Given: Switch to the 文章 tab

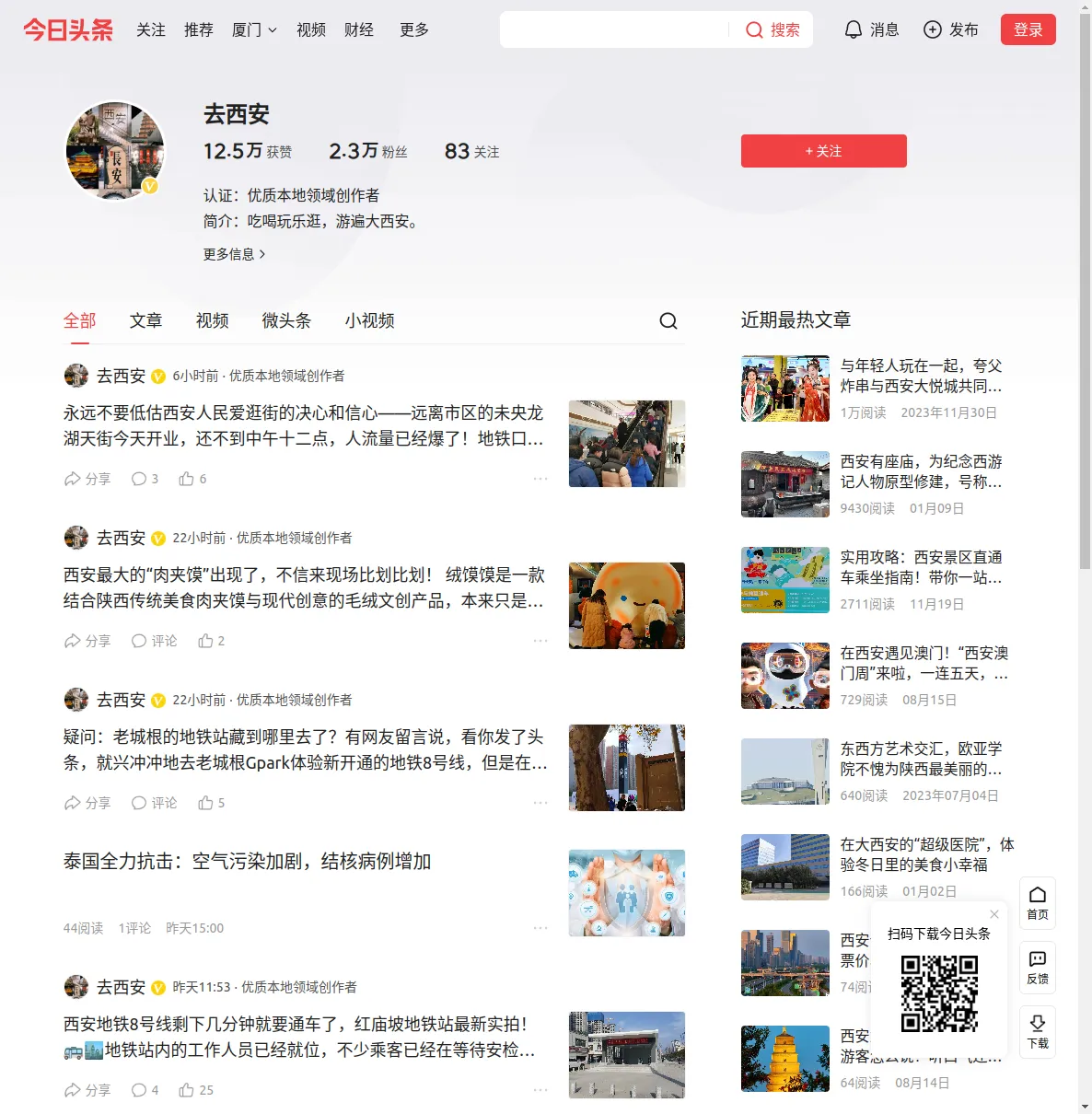Looking at the screenshot, I should [x=146, y=320].
